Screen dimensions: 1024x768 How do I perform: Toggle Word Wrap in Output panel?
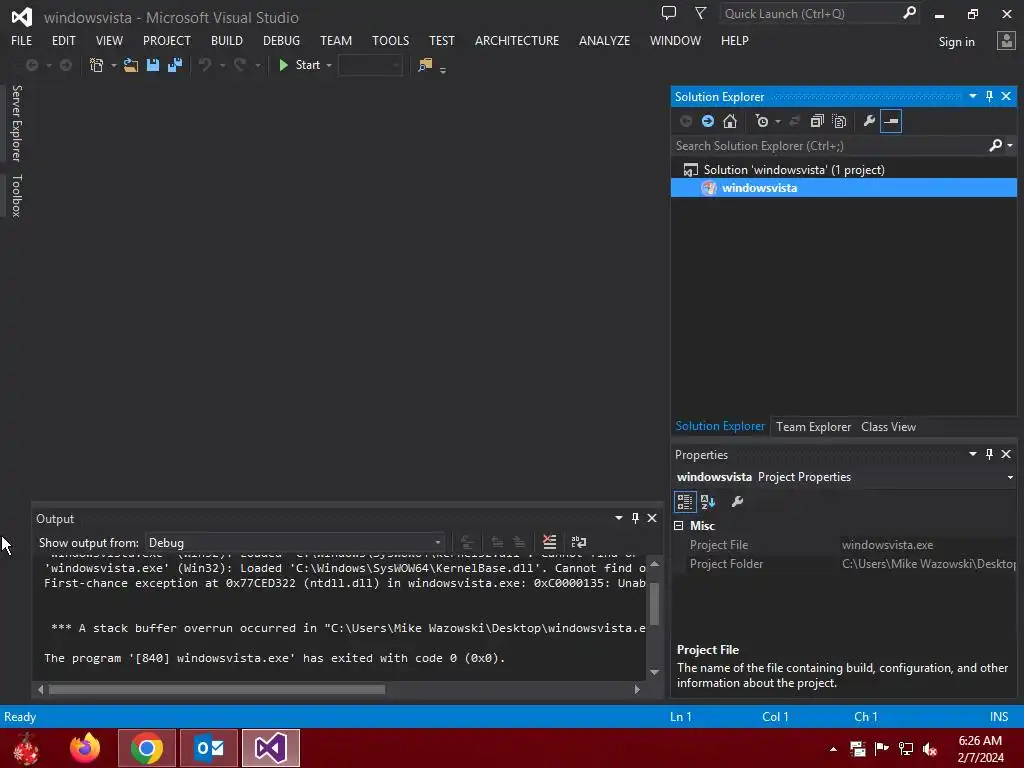point(579,542)
